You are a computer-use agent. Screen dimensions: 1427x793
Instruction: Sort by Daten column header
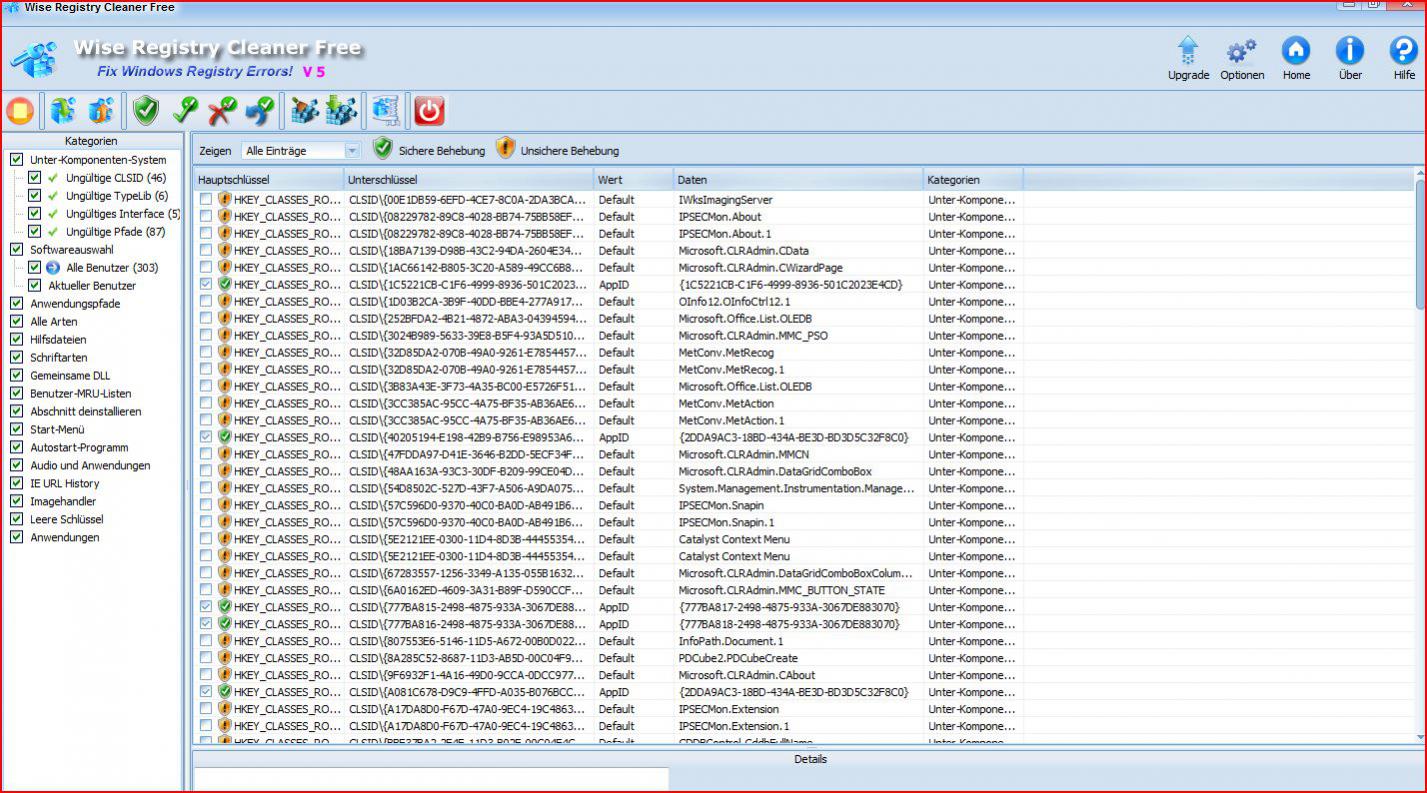(798, 180)
